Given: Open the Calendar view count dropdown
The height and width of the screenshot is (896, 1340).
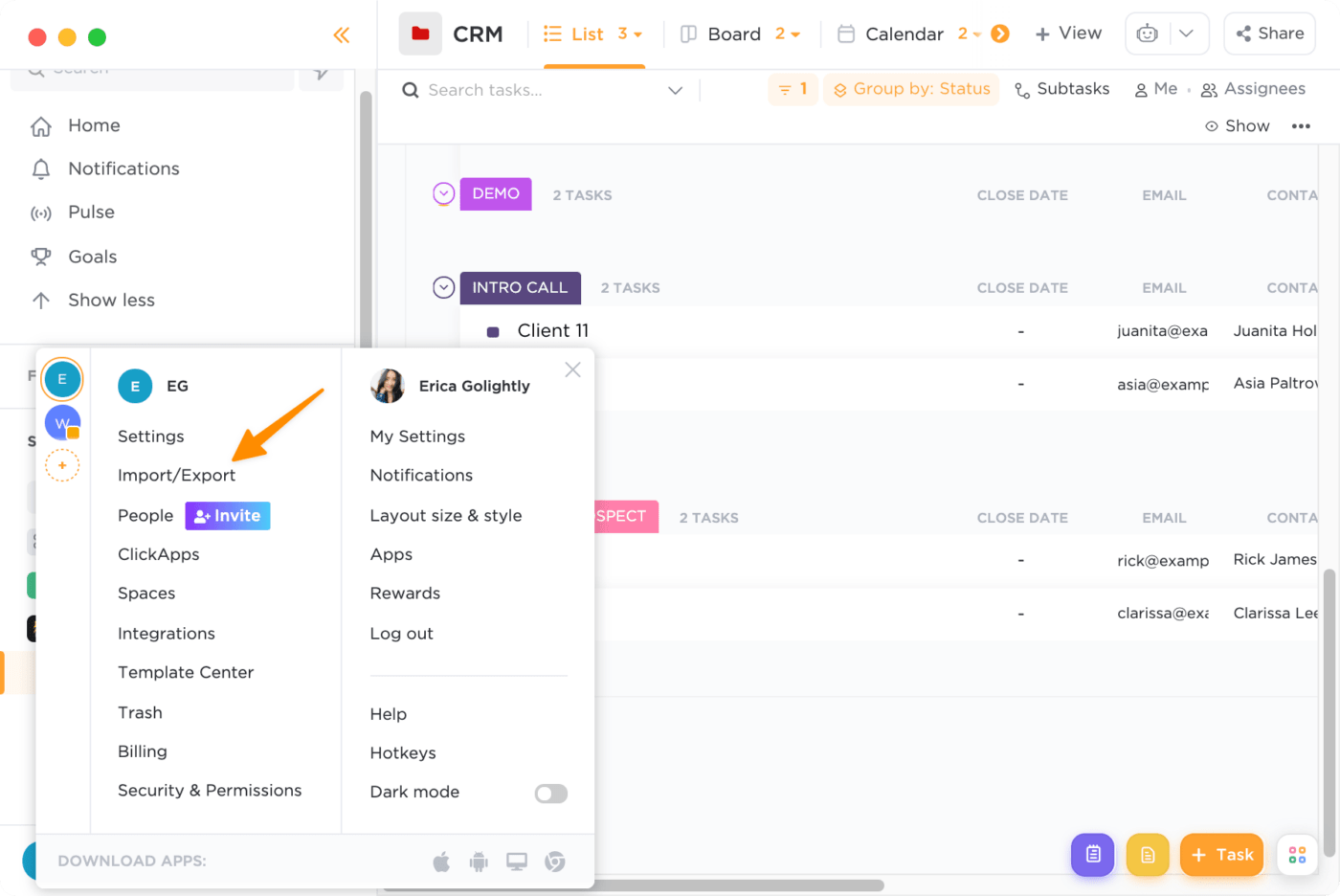Looking at the screenshot, I should coord(970,34).
